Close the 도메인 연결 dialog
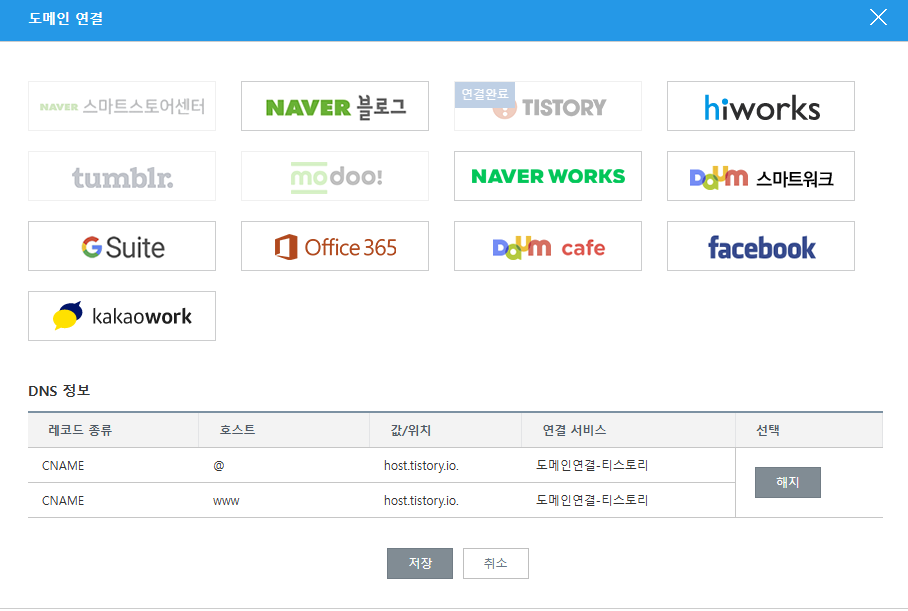 point(878,17)
